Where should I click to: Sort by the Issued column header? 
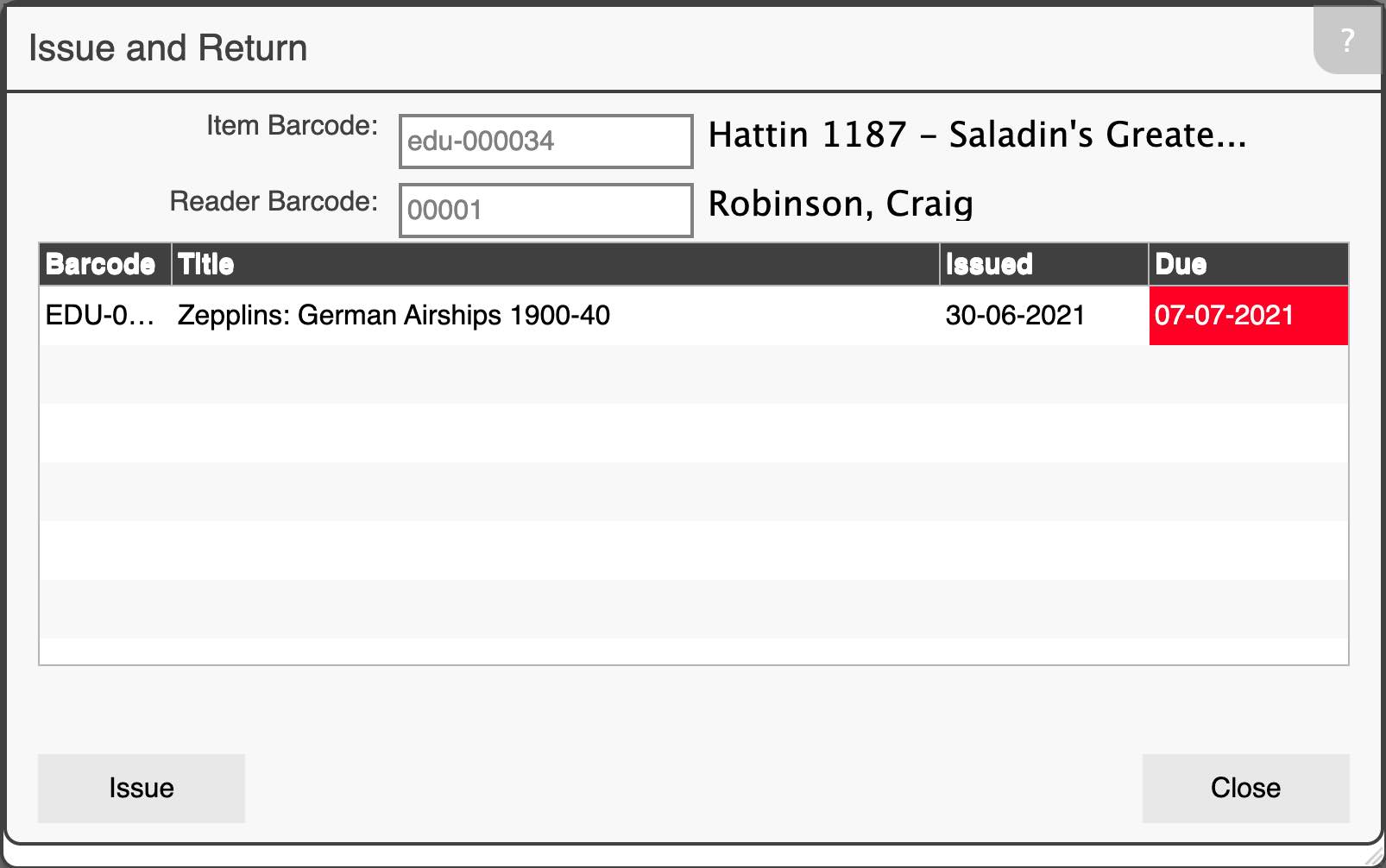pyautogui.click(x=1044, y=264)
